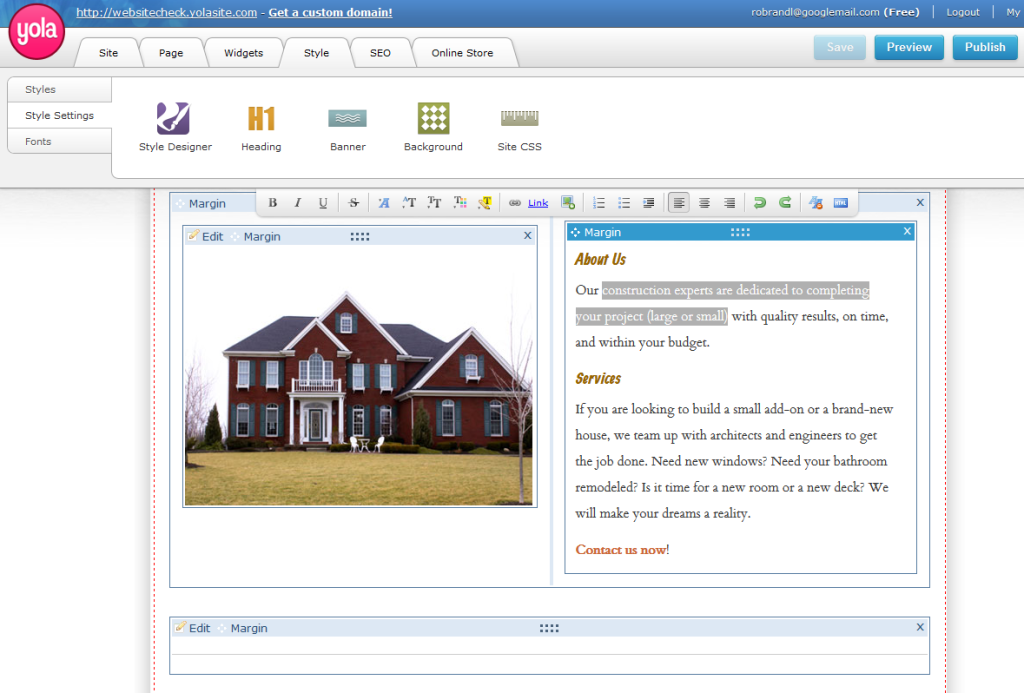This screenshot has height=693, width=1024.
Task: Close the house image widget
Action: tap(527, 236)
